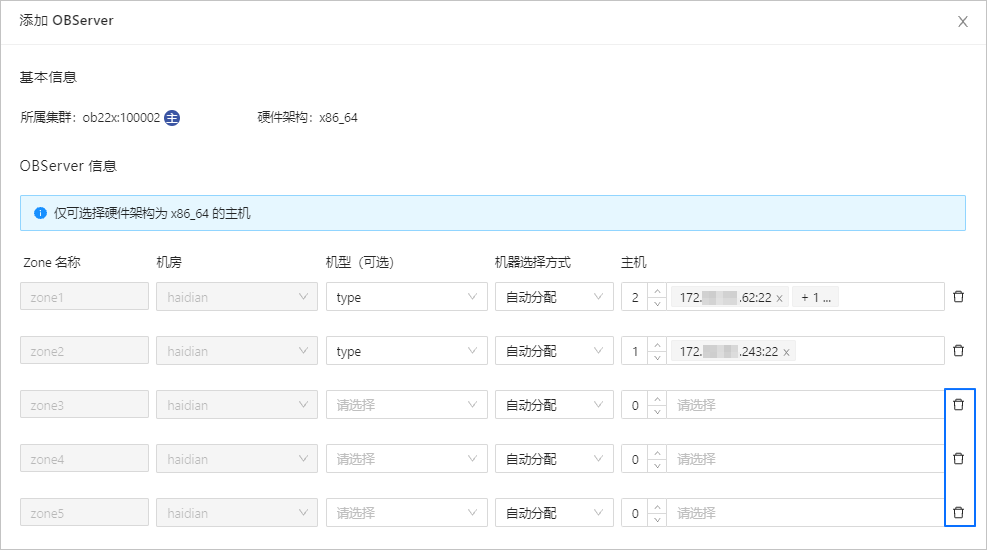
Task: Click the haidian 机房 dropdown for zone3
Action: pos(237,405)
